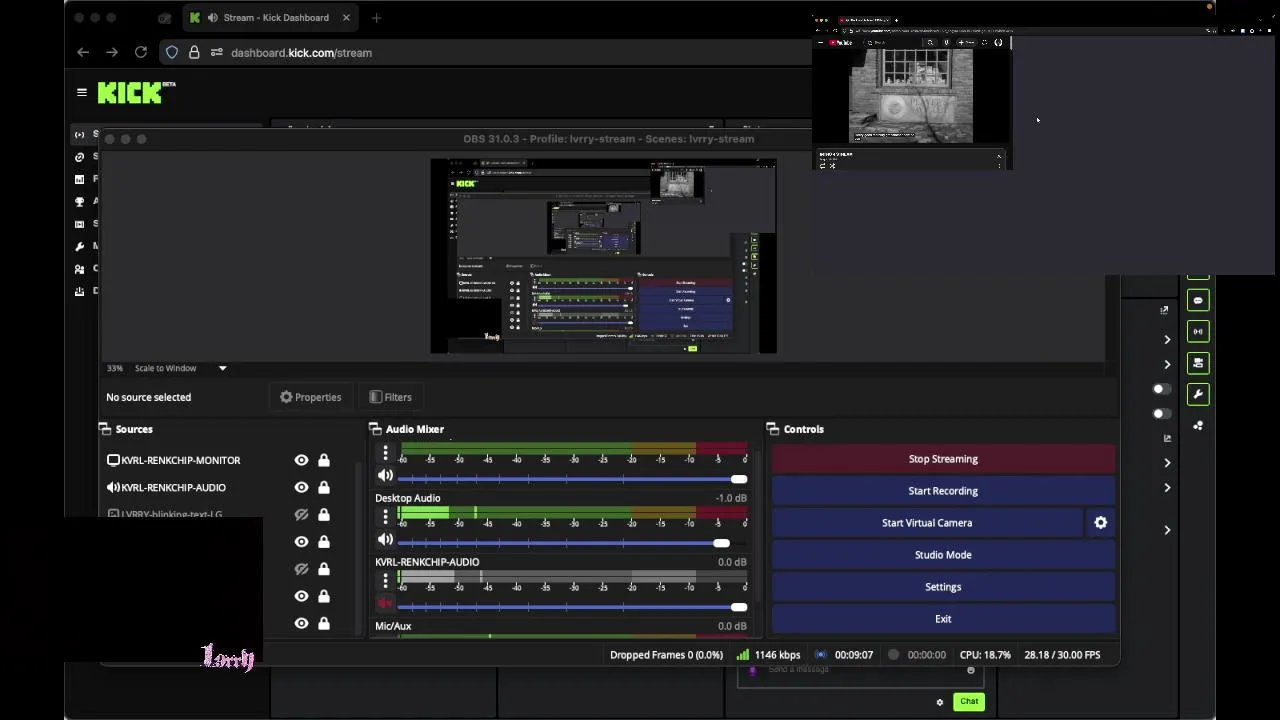Open source Filters

tap(390, 397)
